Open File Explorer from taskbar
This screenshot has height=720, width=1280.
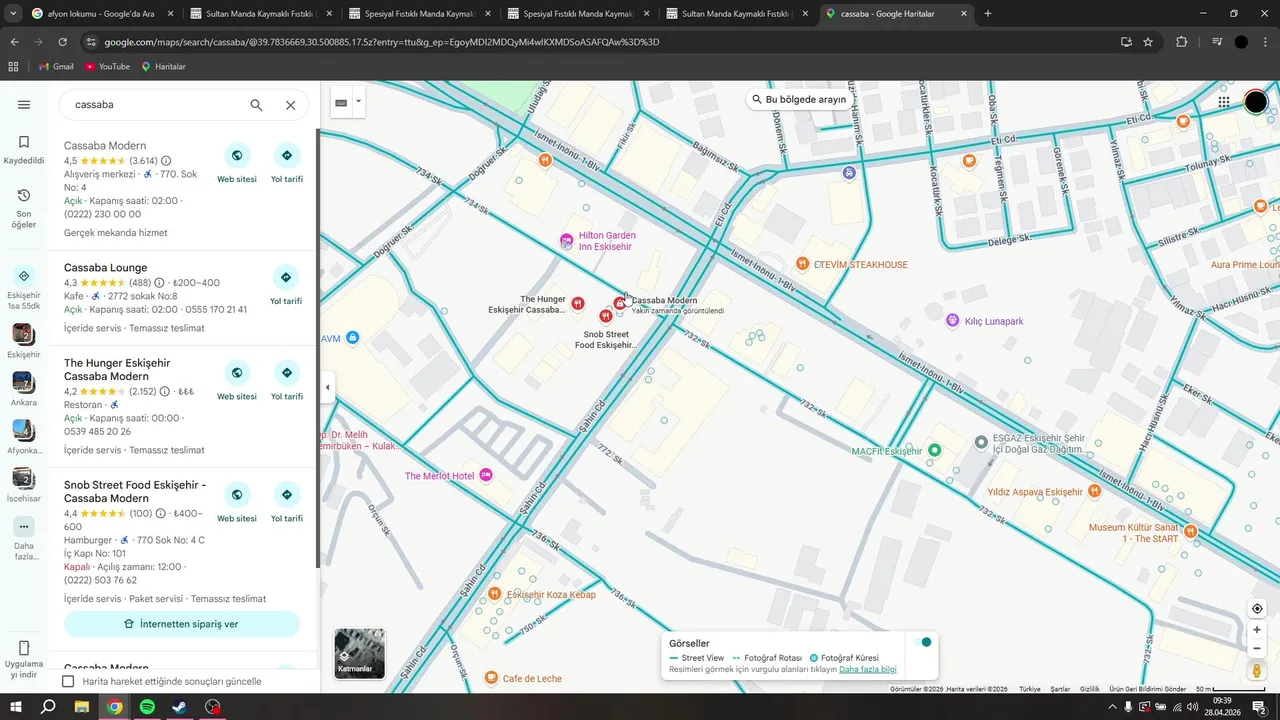tap(82, 707)
